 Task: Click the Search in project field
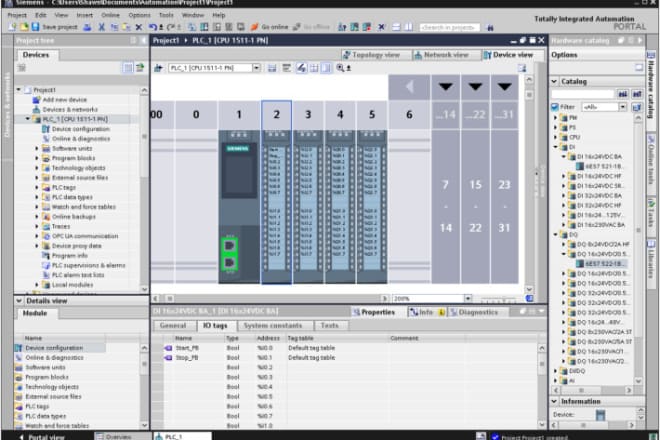(450, 27)
